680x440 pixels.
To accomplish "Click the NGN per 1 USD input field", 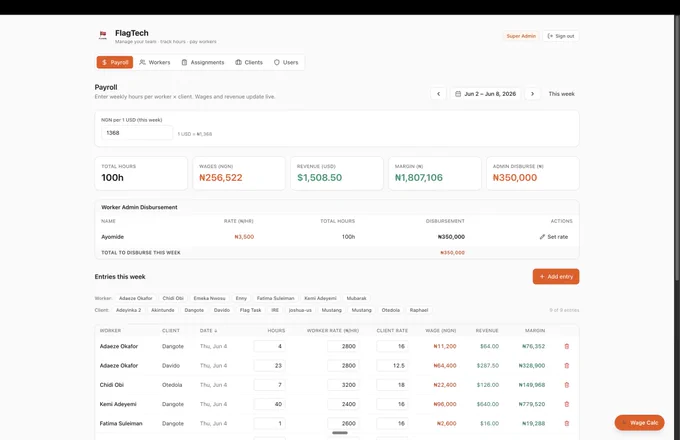I will pos(137,133).
